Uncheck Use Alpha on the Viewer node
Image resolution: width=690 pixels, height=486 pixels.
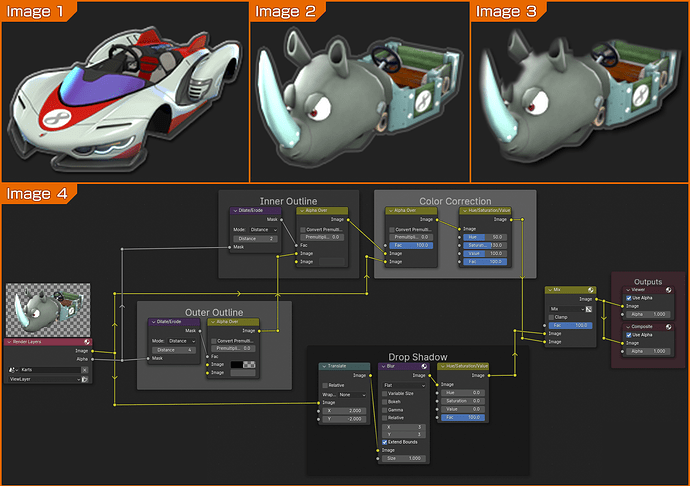(629, 298)
